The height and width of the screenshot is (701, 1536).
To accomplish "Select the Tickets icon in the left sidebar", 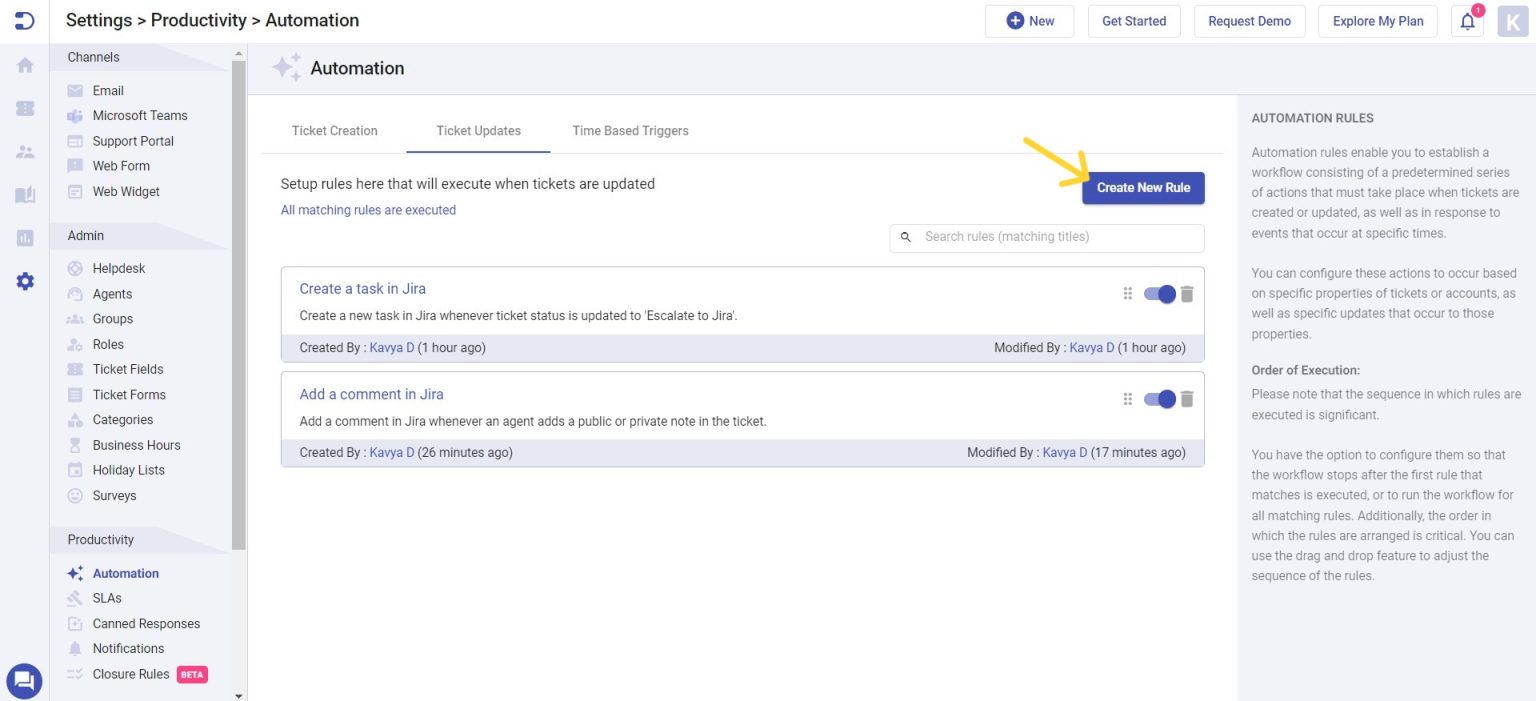I will 24,108.
